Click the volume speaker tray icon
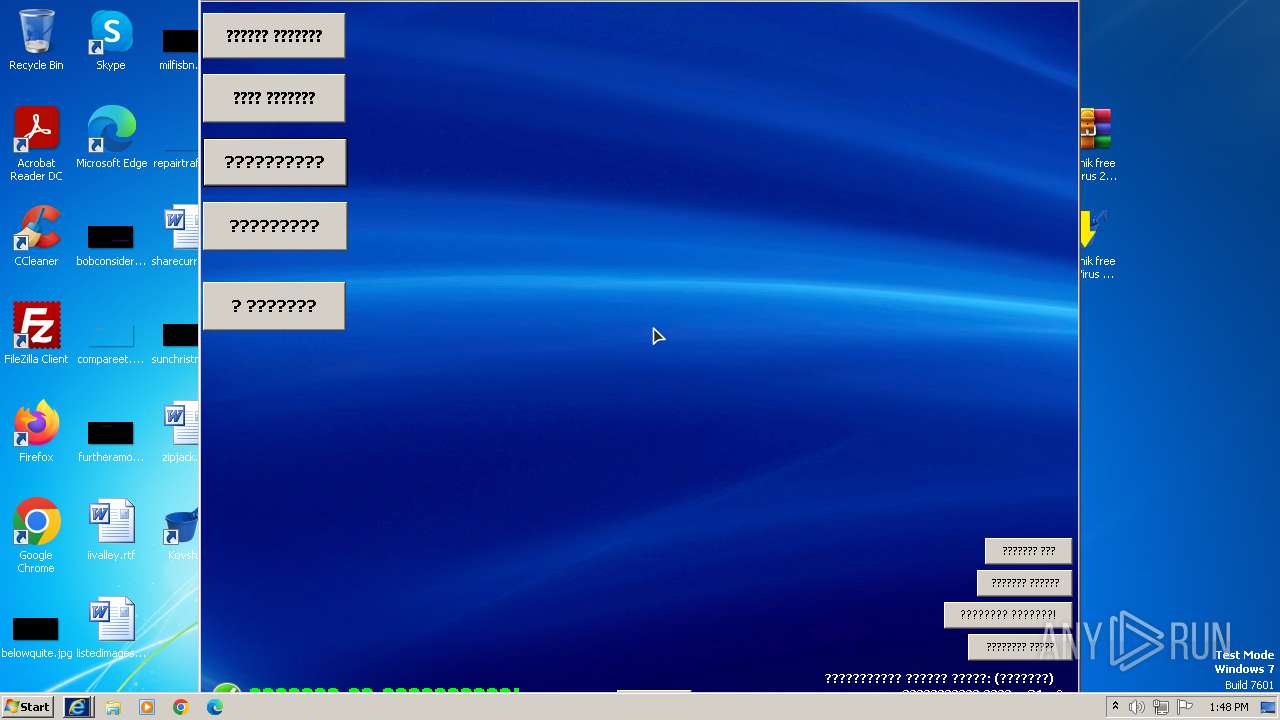This screenshot has height=720, width=1280. coord(1137,707)
